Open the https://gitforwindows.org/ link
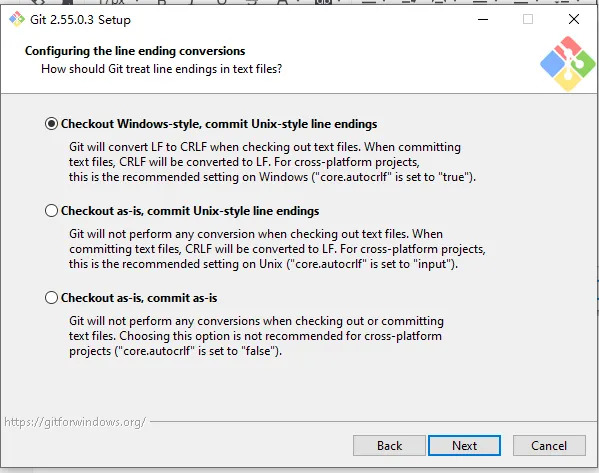The image size is (599, 473). pyautogui.click(x=75, y=422)
